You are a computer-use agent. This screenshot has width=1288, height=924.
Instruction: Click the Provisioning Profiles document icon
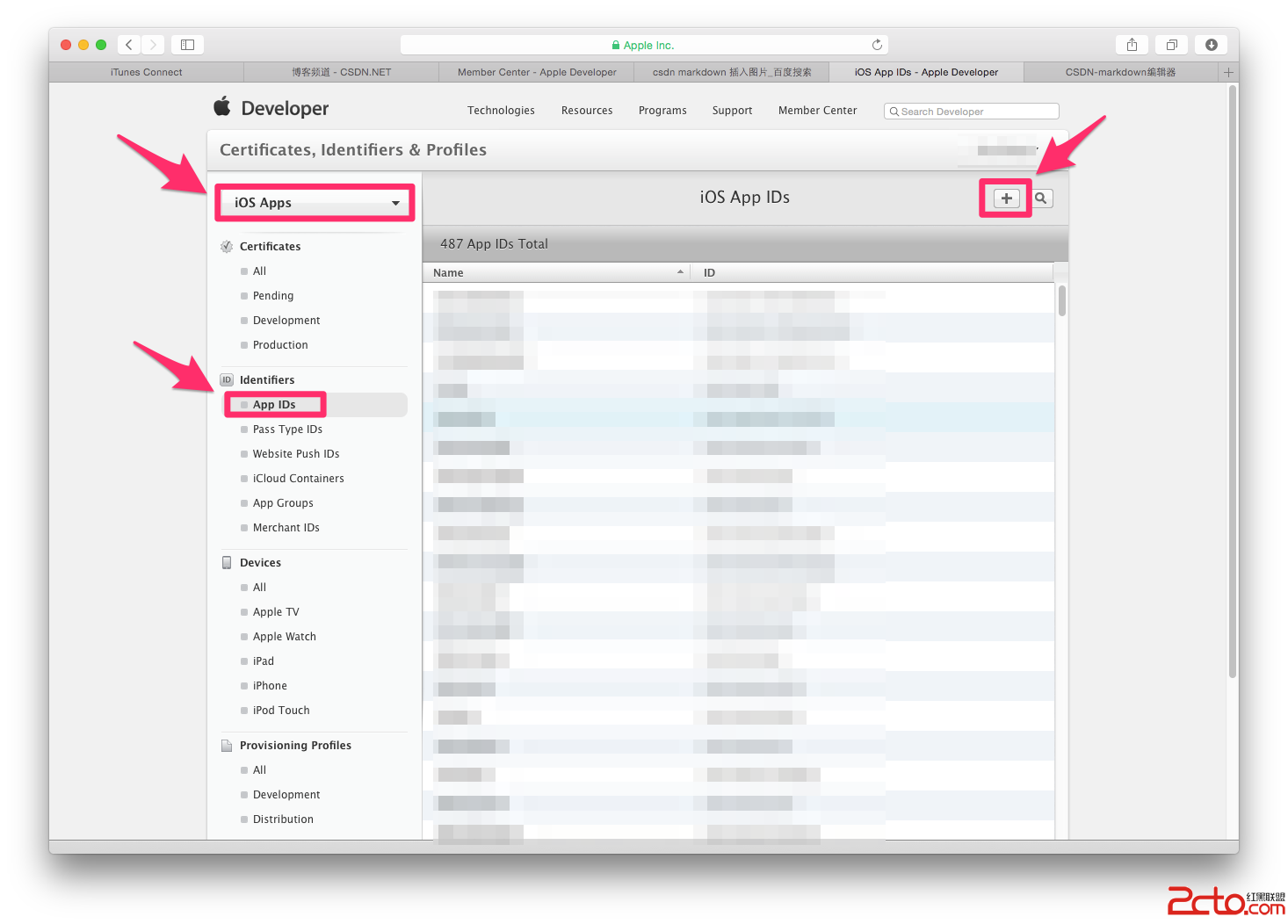click(227, 746)
